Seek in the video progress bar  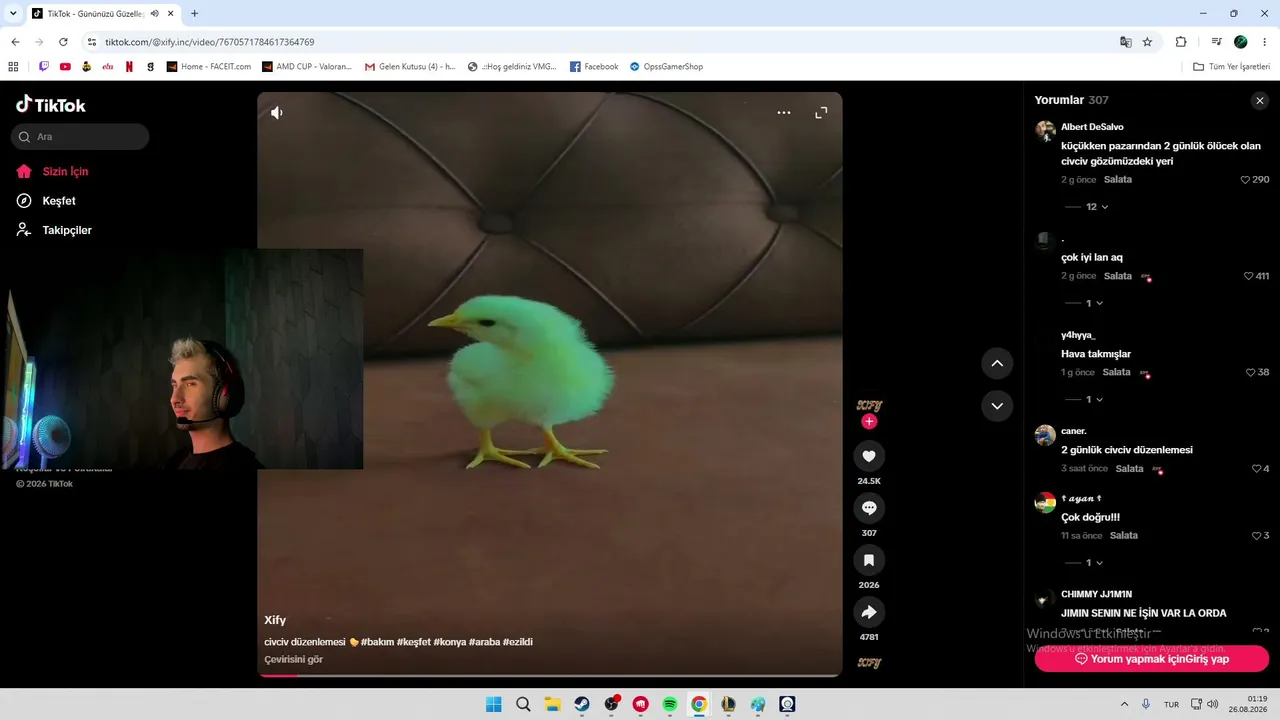[549, 675]
